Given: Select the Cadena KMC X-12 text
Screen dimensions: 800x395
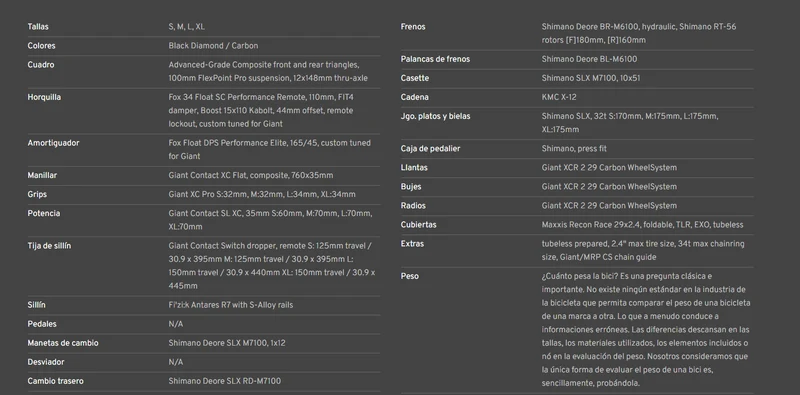Looking at the screenshot, I should [559, 97].
